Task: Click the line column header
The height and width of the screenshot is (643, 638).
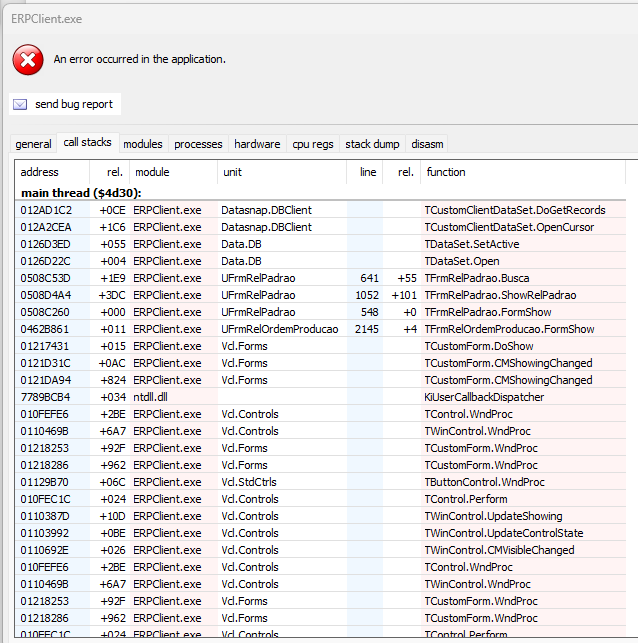Action: (368, 172)
